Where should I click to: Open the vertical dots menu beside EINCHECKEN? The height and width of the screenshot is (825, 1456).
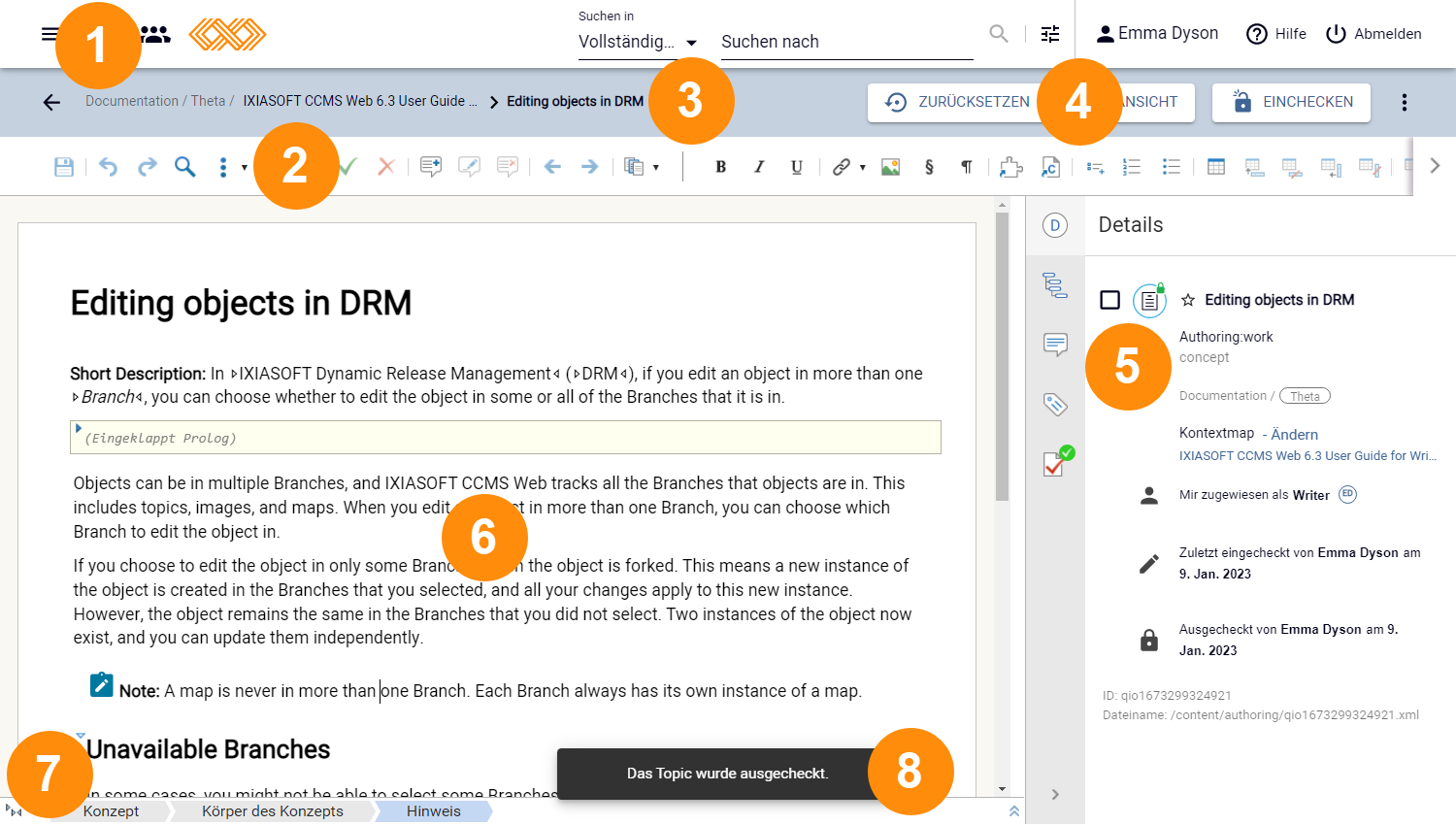1405,102
